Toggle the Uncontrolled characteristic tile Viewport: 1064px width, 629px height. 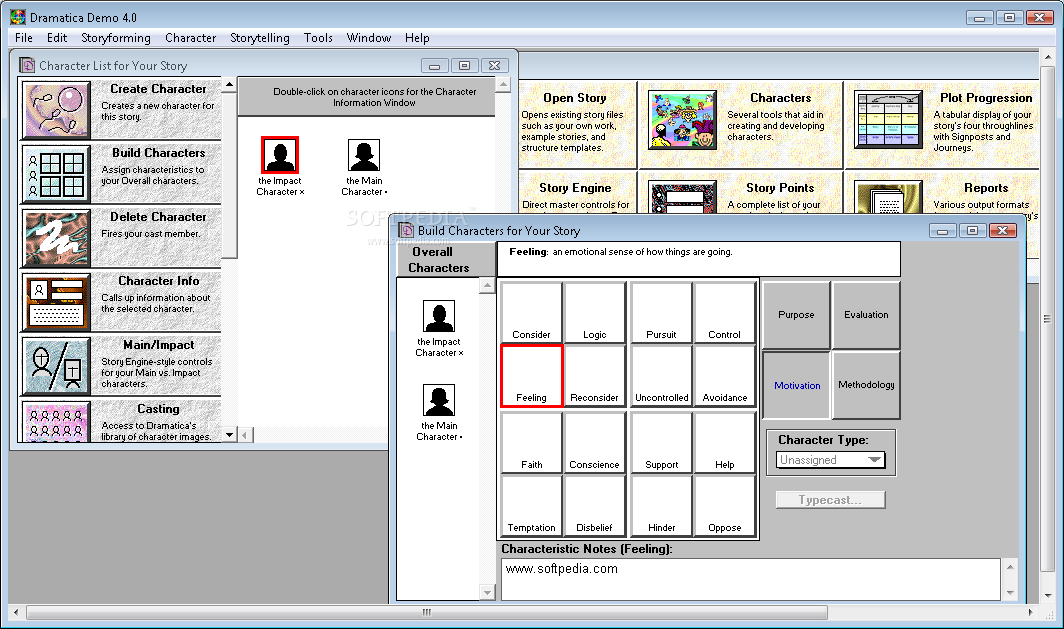662,376
